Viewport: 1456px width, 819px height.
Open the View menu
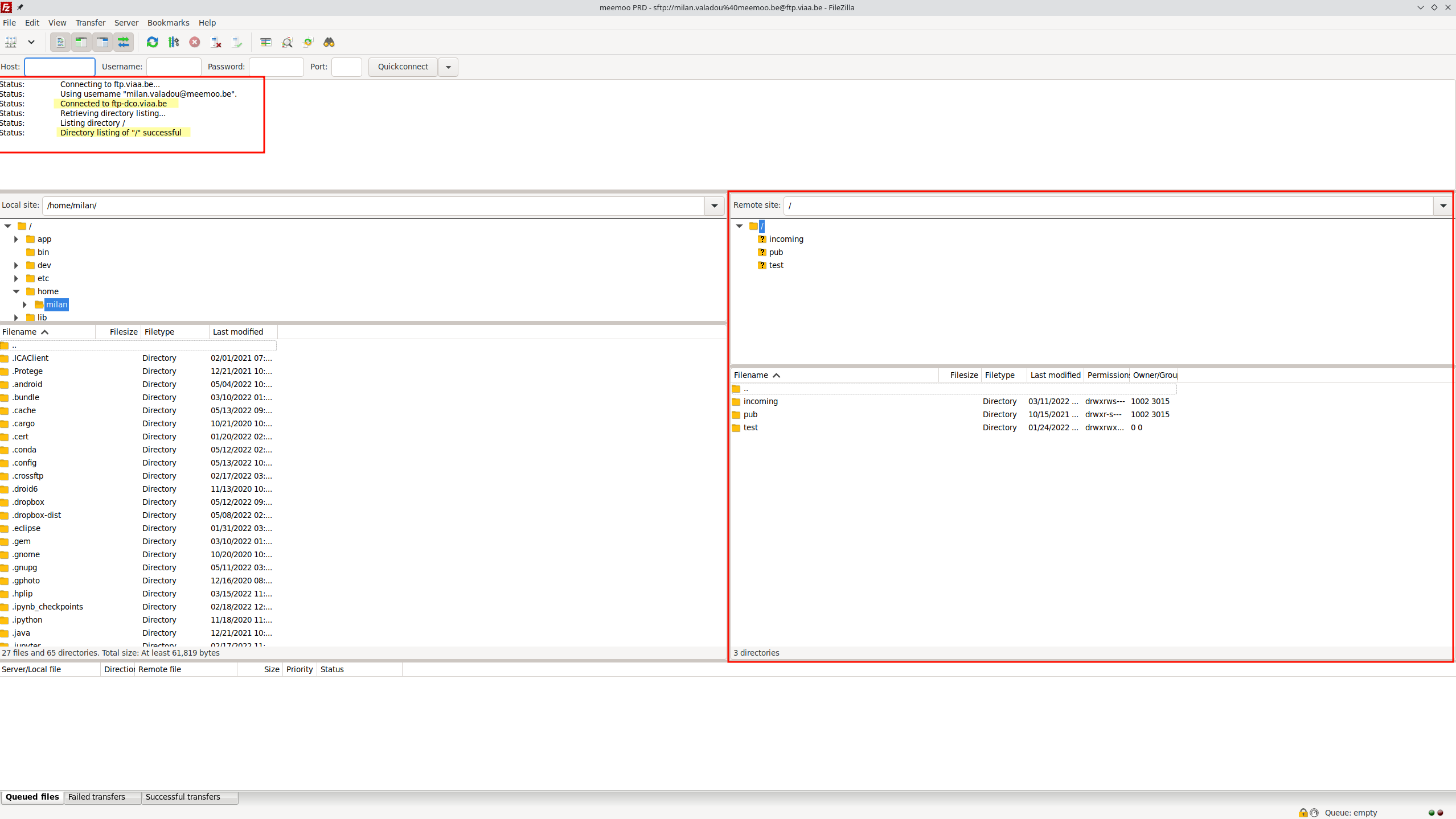(x=57, y=23)
